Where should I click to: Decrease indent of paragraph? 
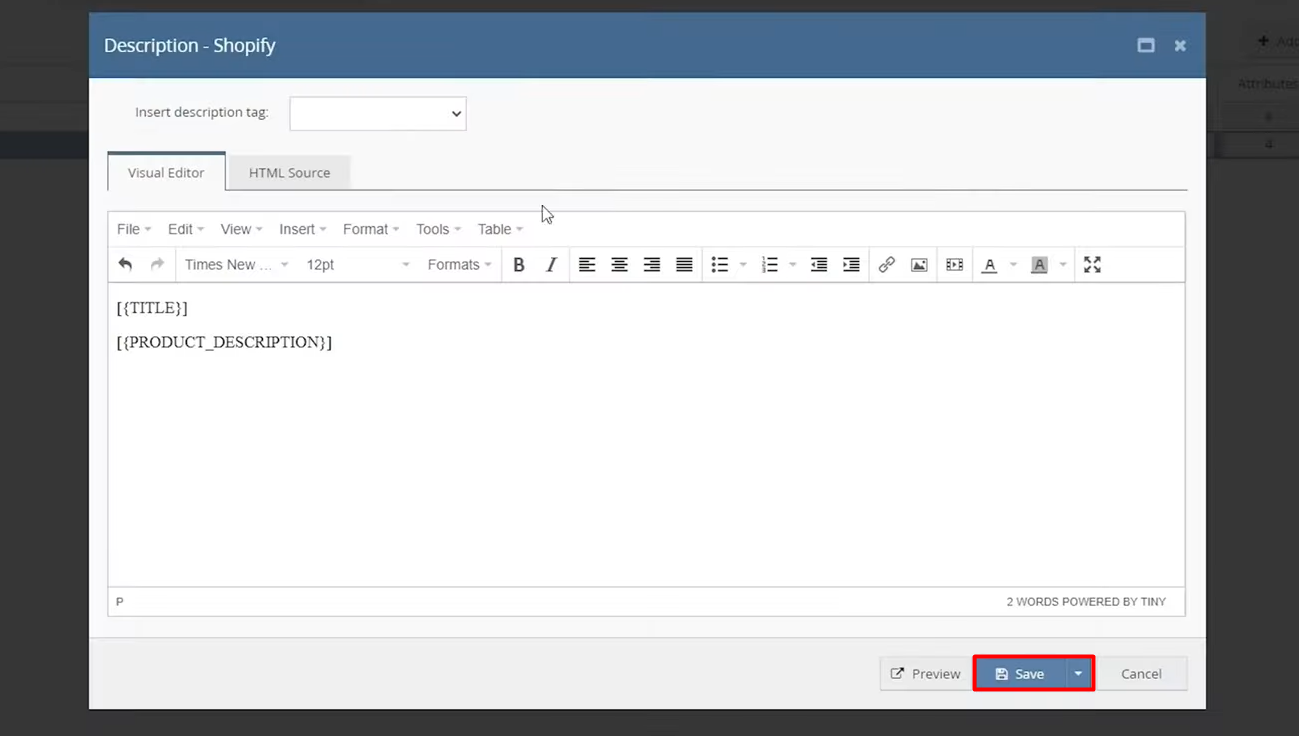coord(819,265)
